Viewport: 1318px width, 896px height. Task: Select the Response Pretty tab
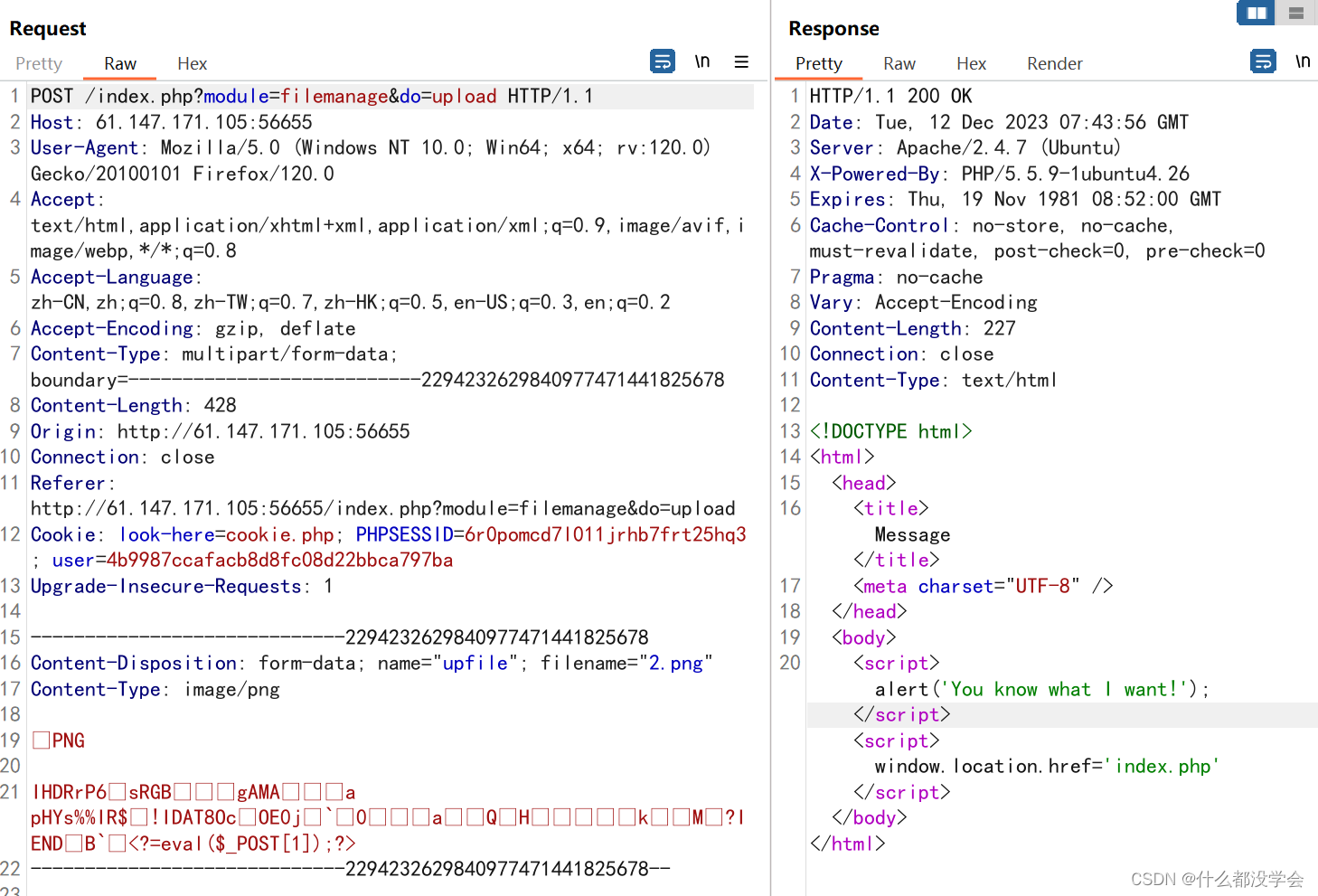[819, 63]
